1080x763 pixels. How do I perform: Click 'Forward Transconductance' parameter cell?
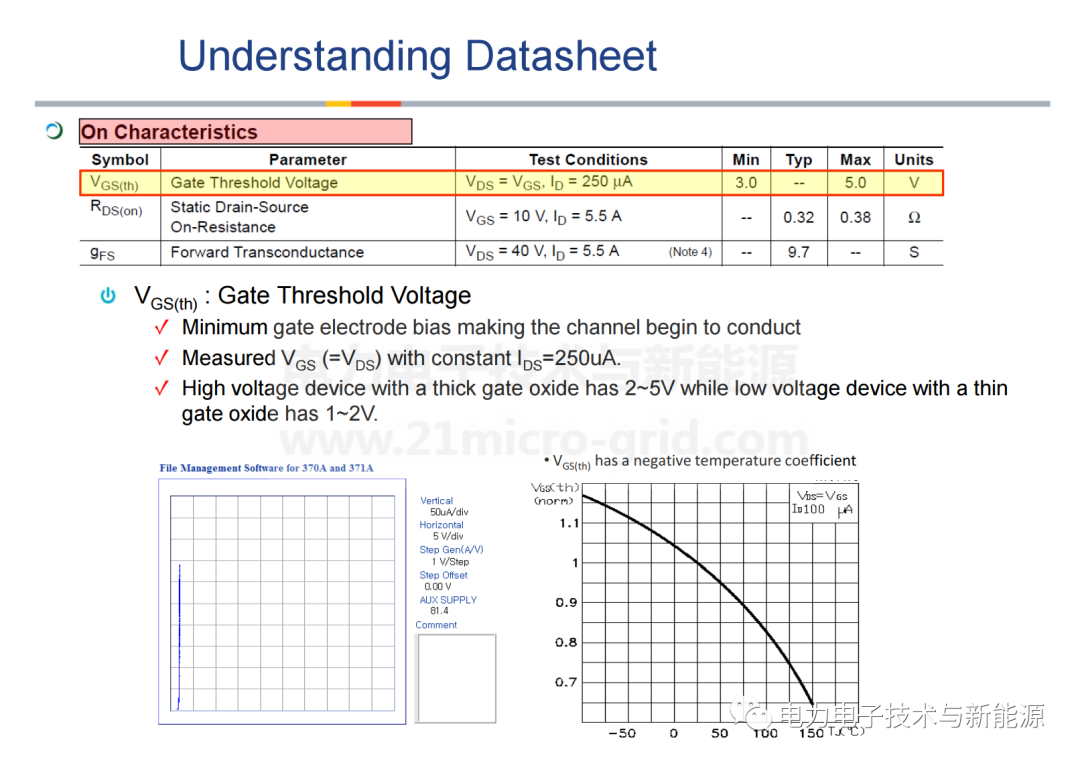tap(267, 252)
